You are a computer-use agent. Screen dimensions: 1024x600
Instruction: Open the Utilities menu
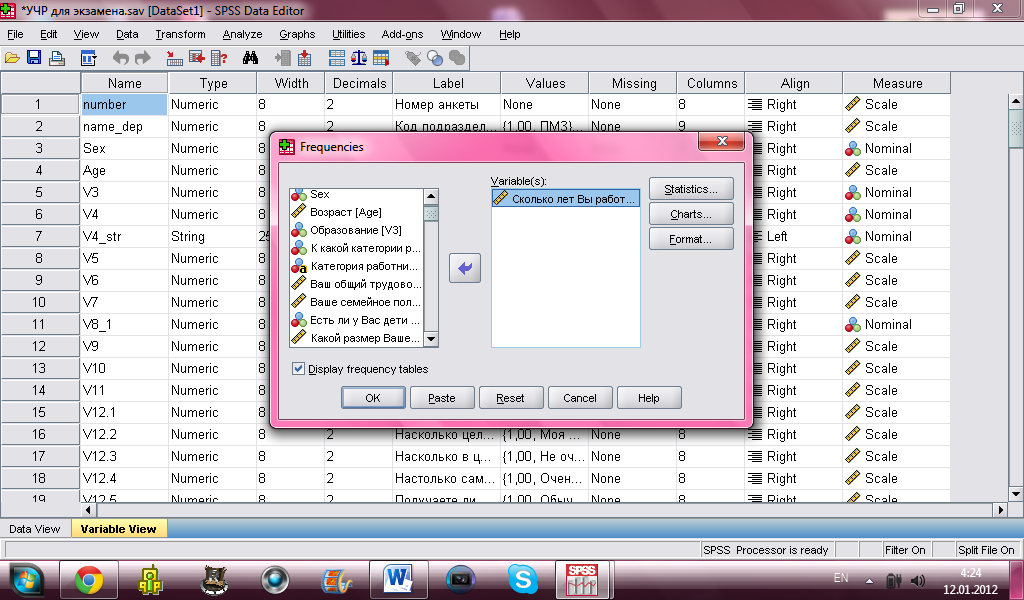pyautogui.click(x=349, y=35)
